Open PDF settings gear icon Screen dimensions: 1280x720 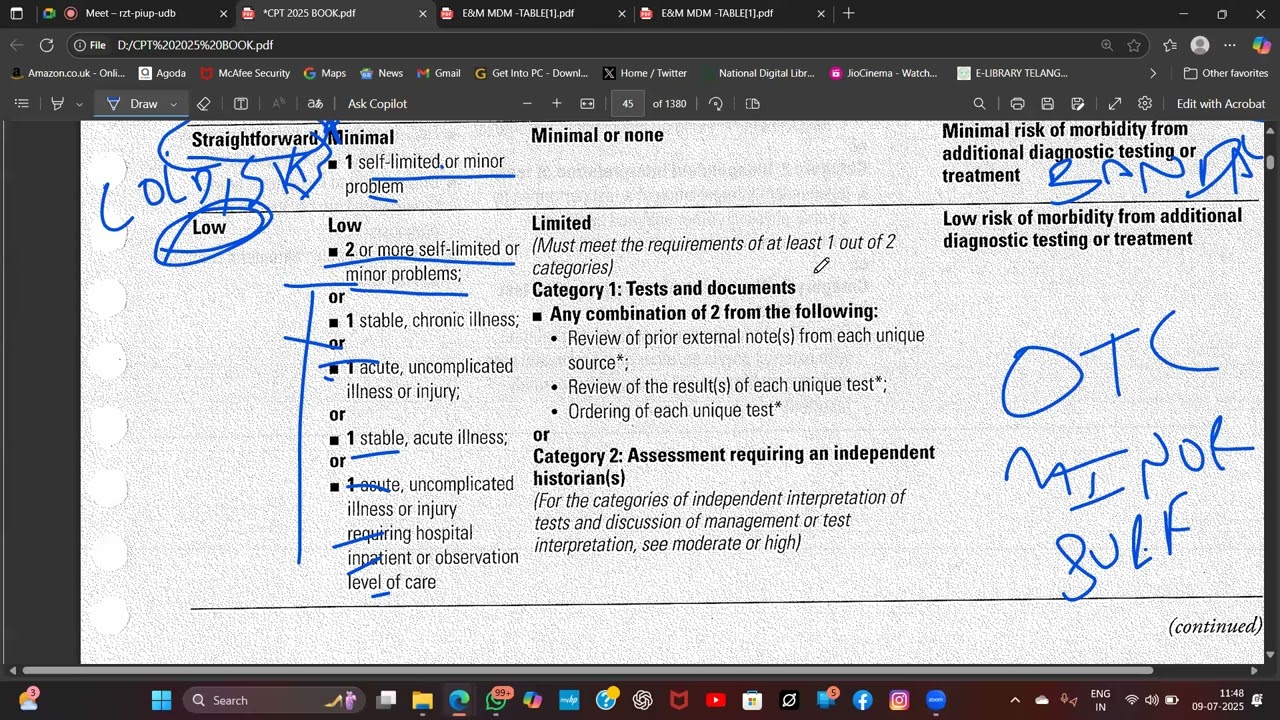(x=1145, y=104)
